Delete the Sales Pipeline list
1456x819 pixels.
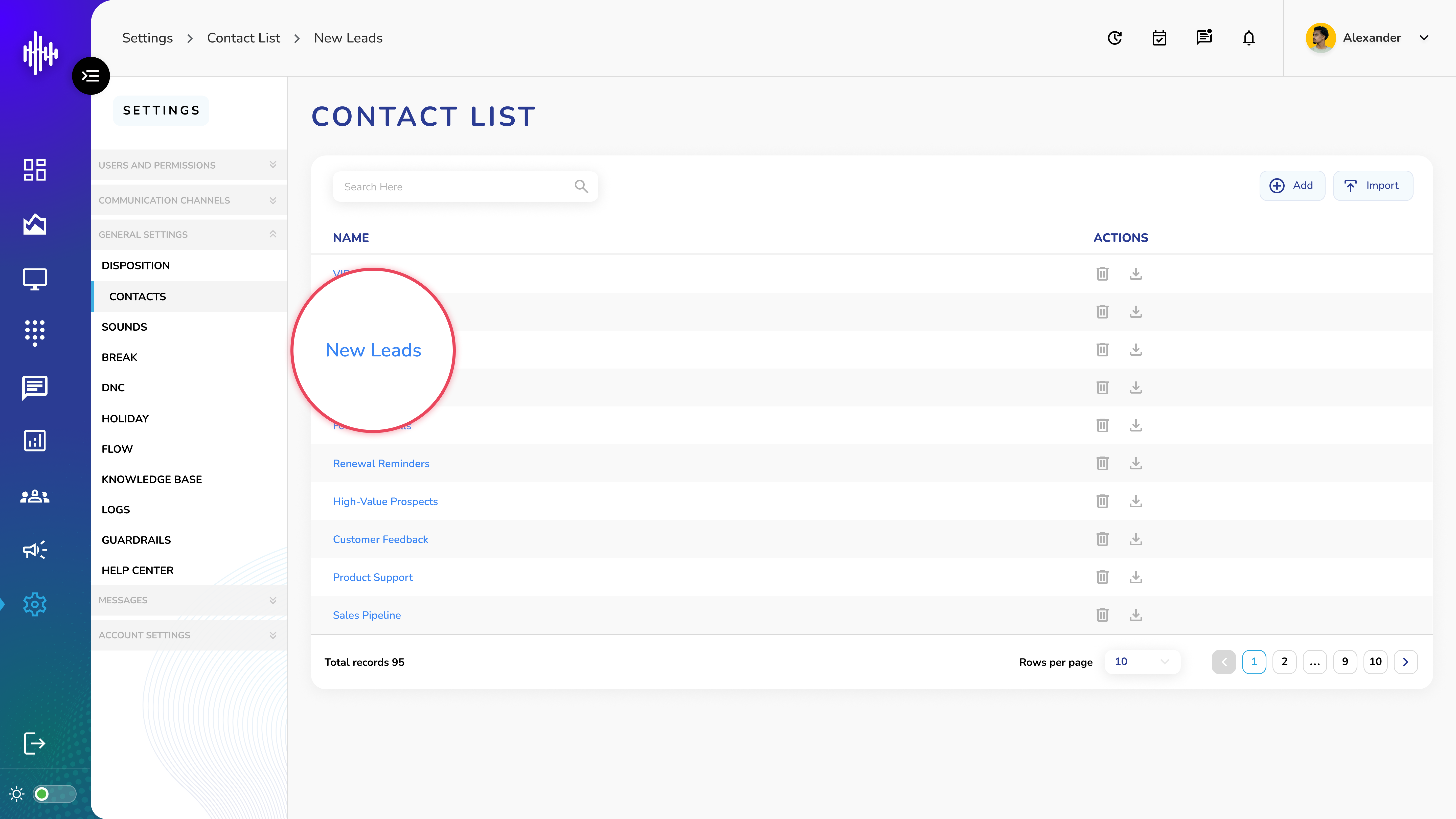pyautogui.click(x=1102, y=615)
